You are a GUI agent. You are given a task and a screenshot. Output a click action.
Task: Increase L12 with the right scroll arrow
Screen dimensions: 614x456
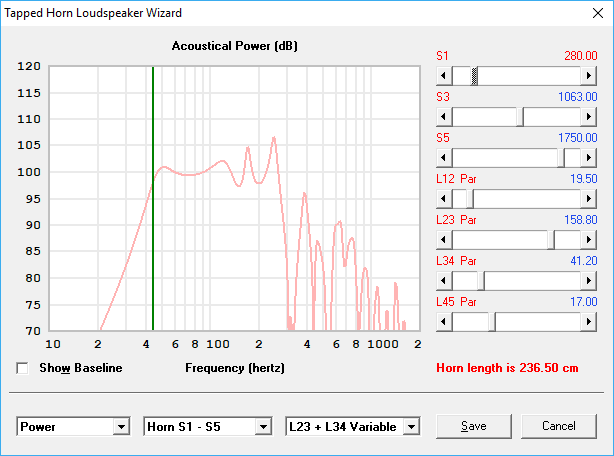[x=589, y=199]
